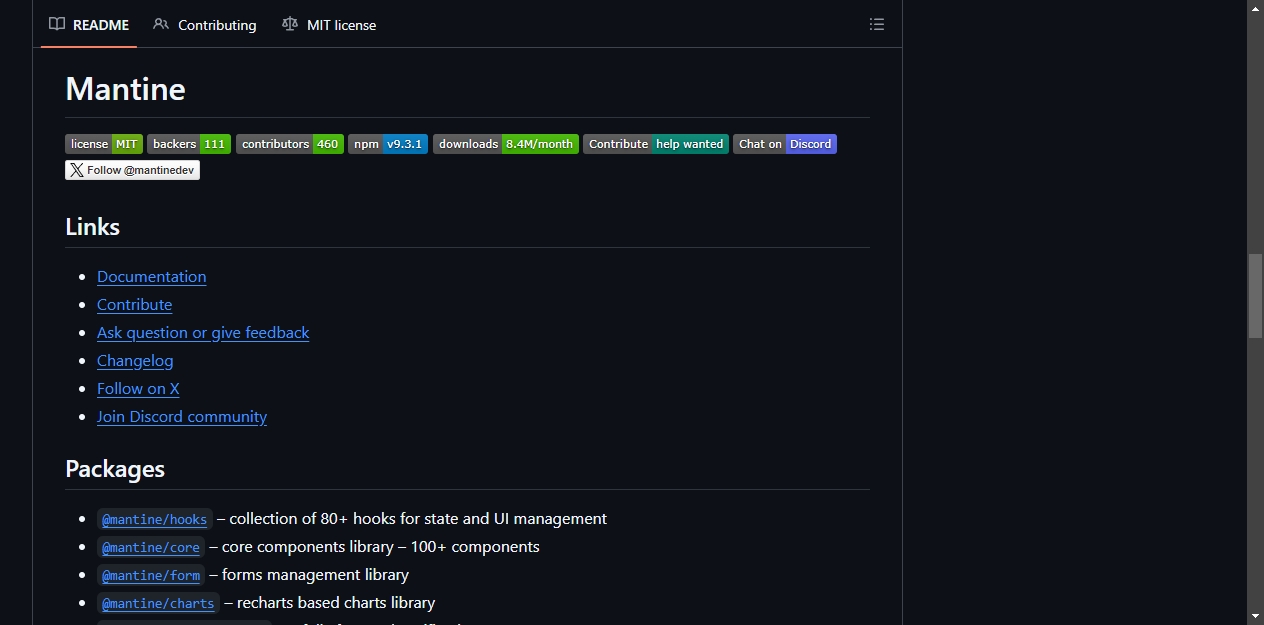Click the Follow @mantinedev X button

133,170
